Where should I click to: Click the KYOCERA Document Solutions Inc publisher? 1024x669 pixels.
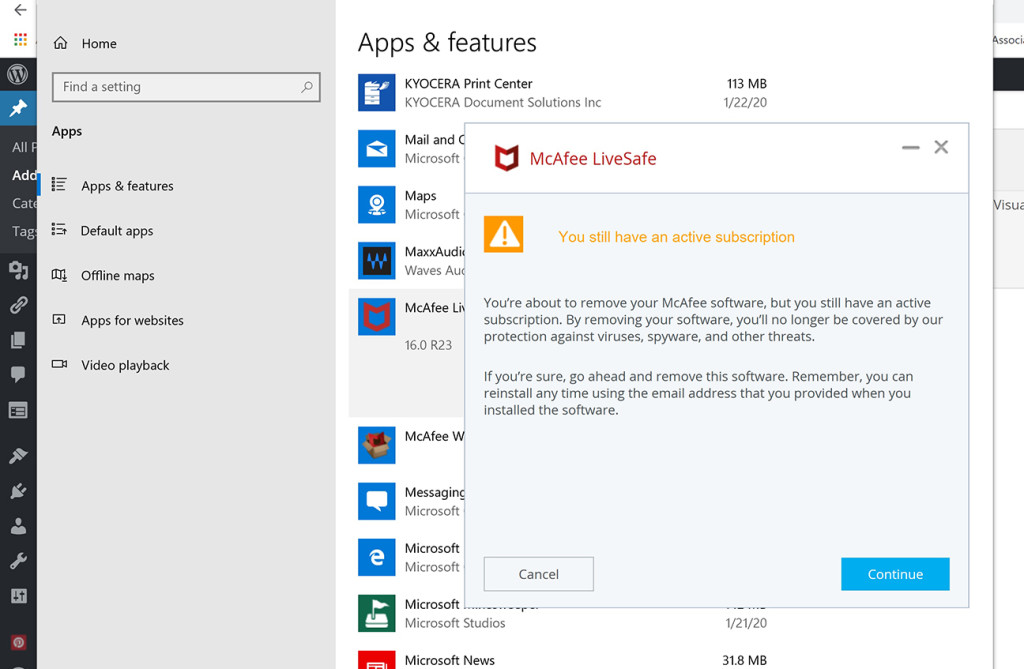point(503,103)
